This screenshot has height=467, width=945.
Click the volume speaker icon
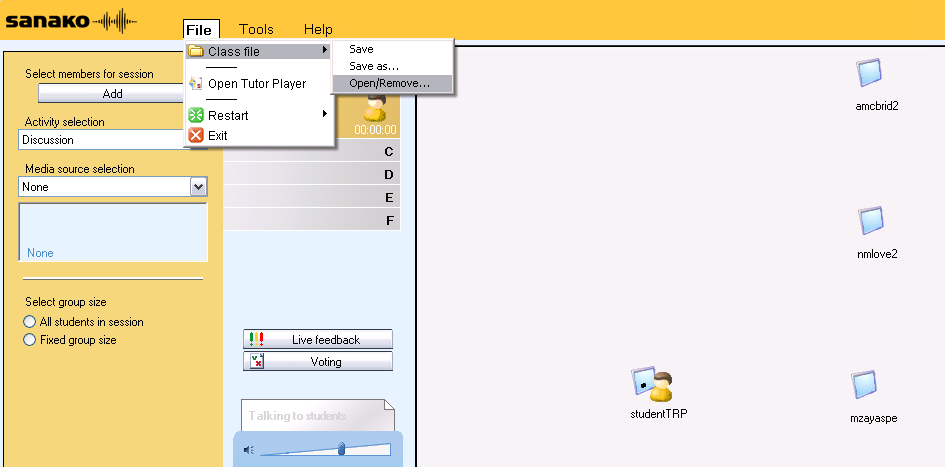tap(249, 450)
